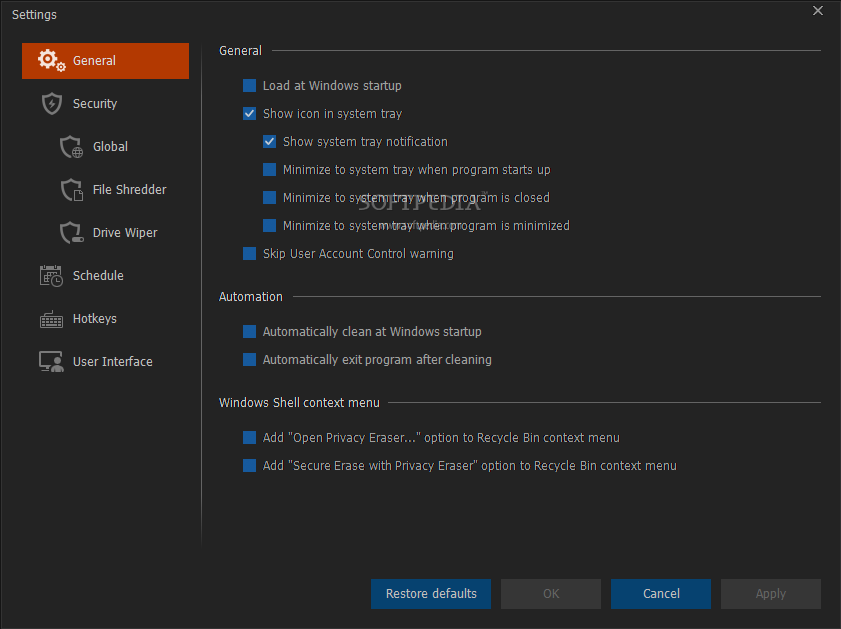Click the "Automation" section heading
This screenshot has width=841, height=629.
pos(250,297)
